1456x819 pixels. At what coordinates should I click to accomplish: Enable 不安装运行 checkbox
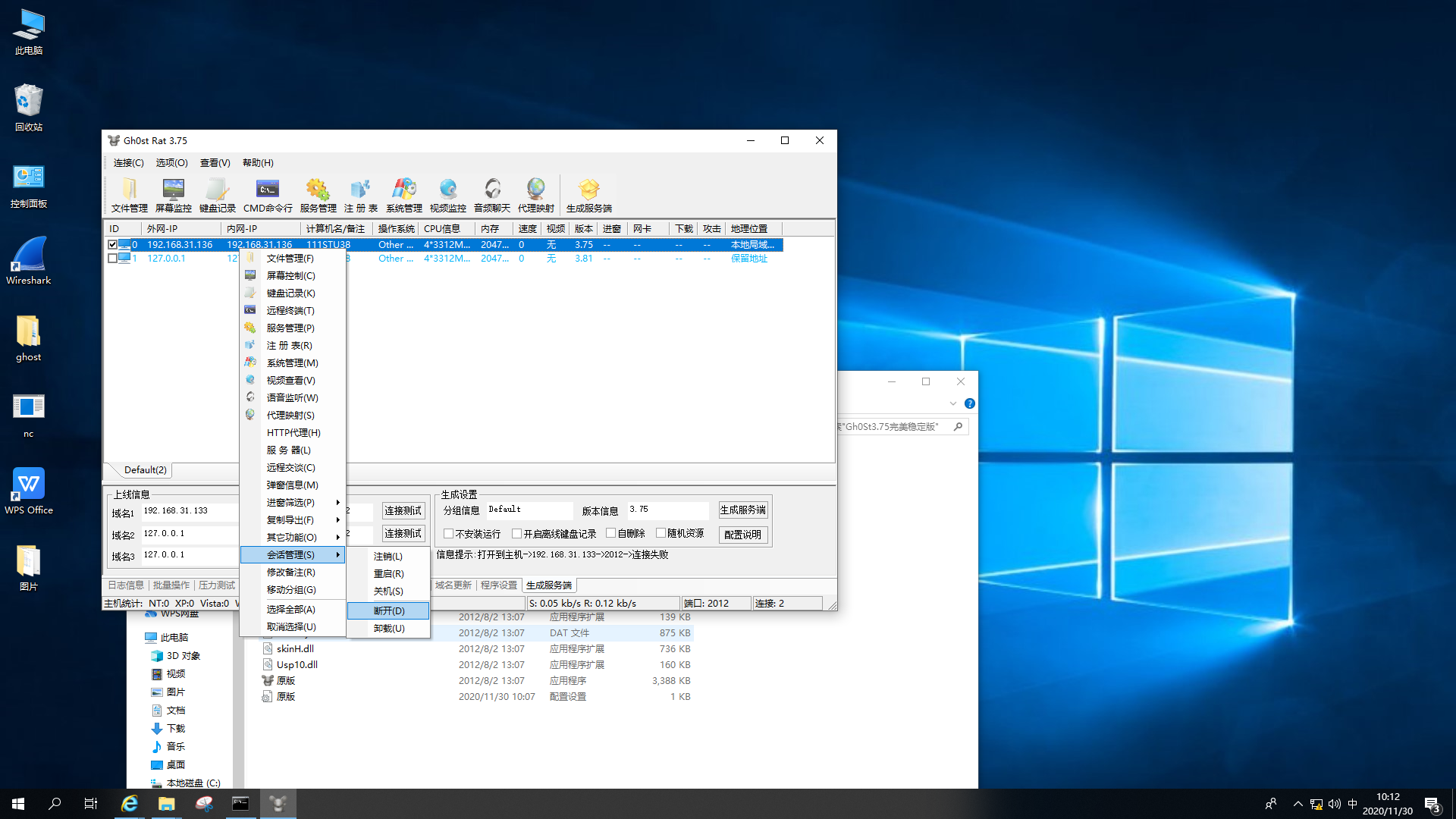click(x=449, y=534)
